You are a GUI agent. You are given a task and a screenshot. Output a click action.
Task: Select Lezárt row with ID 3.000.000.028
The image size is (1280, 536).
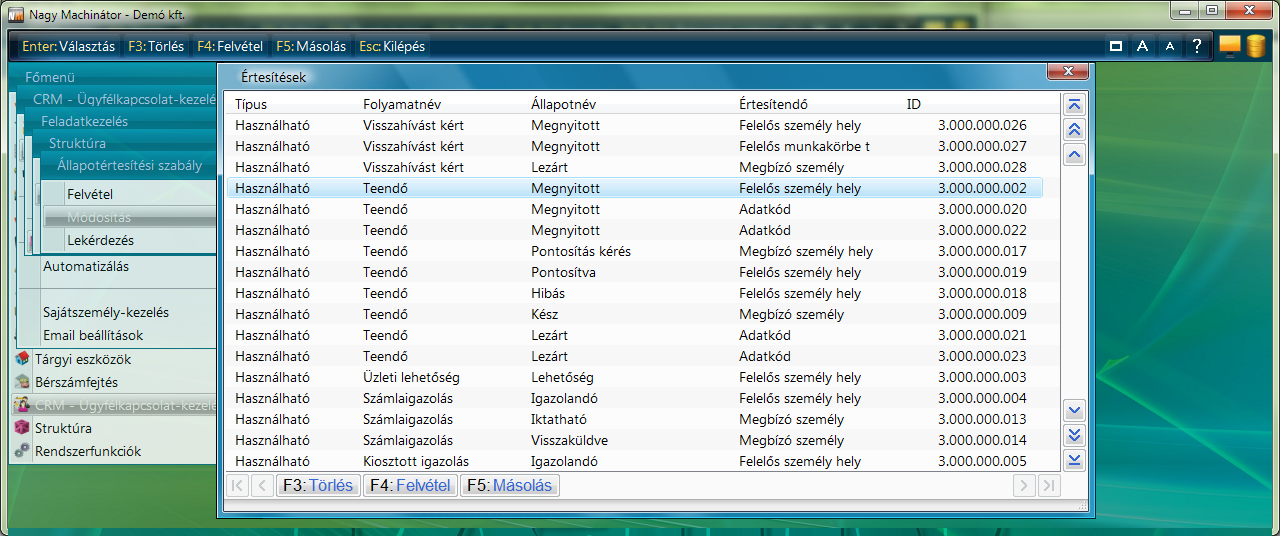point(634,167)
